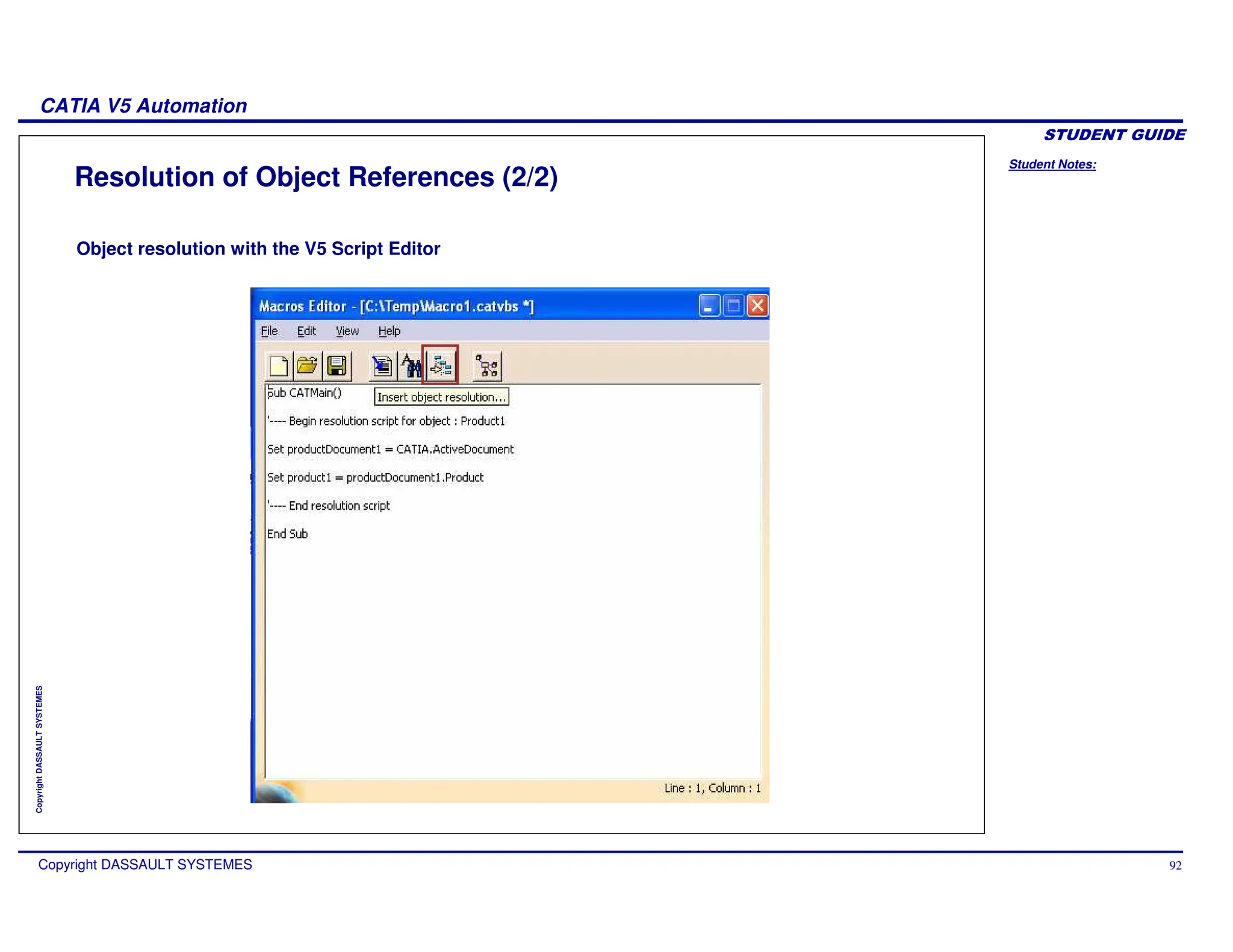Minimize the Macros Editor window
The image size is (1233, 952).
tap(709, 306)
